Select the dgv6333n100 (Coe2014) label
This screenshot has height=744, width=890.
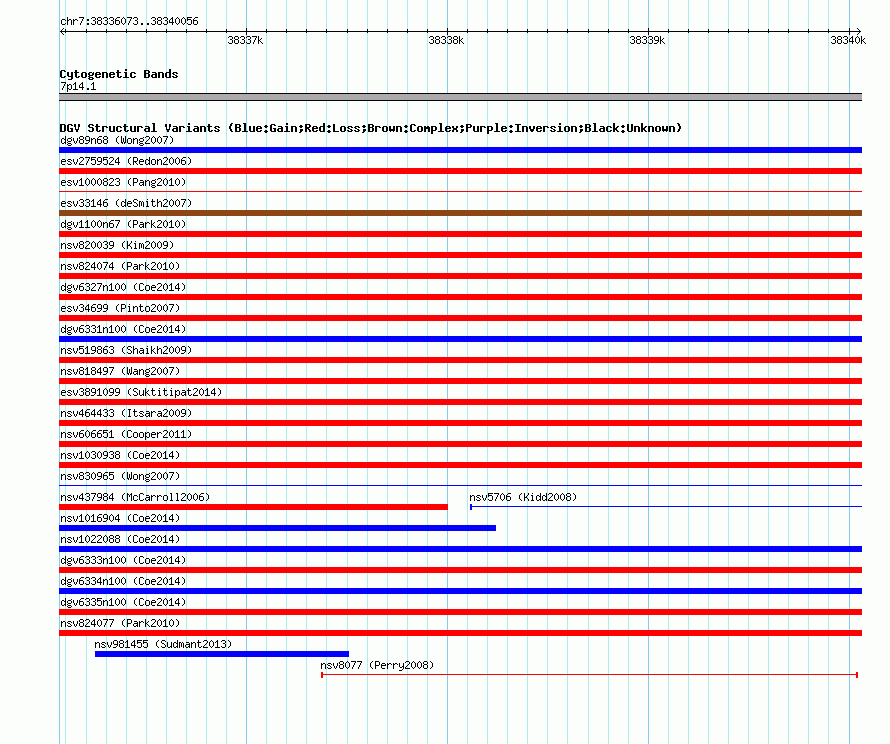[123, 560]
